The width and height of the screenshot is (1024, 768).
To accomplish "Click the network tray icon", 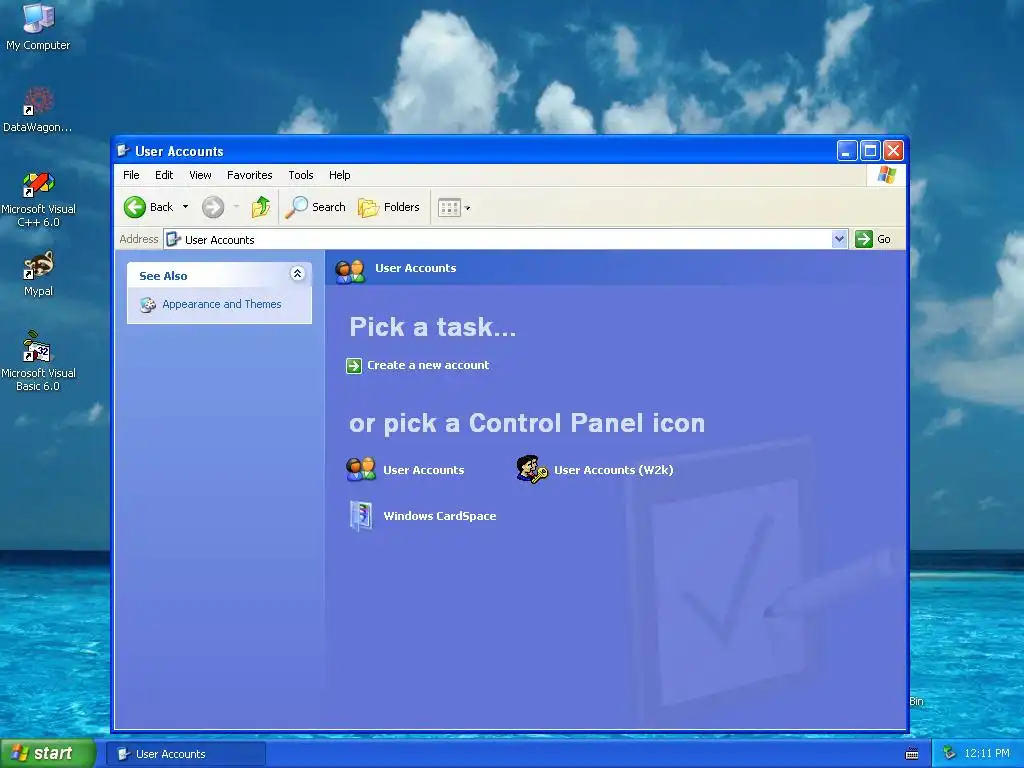I will (x=949, y=754).
